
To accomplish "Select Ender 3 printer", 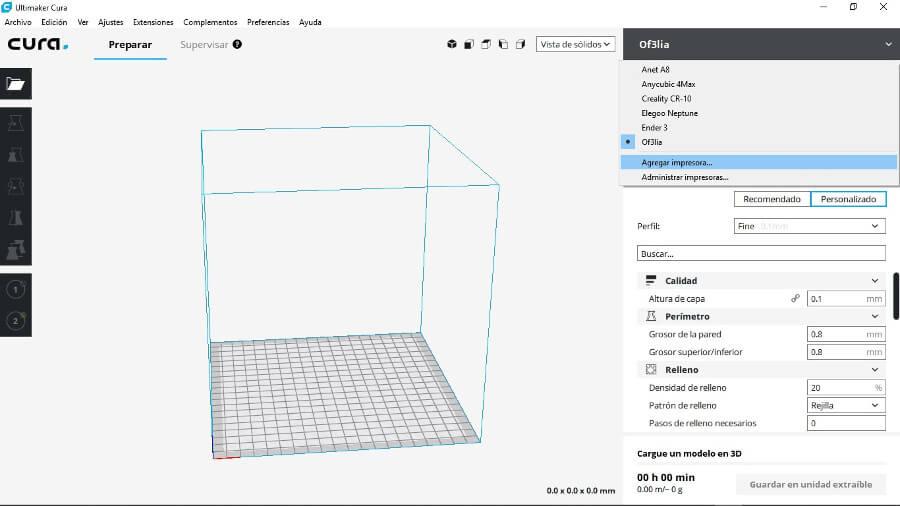I will tap(759, 127).
